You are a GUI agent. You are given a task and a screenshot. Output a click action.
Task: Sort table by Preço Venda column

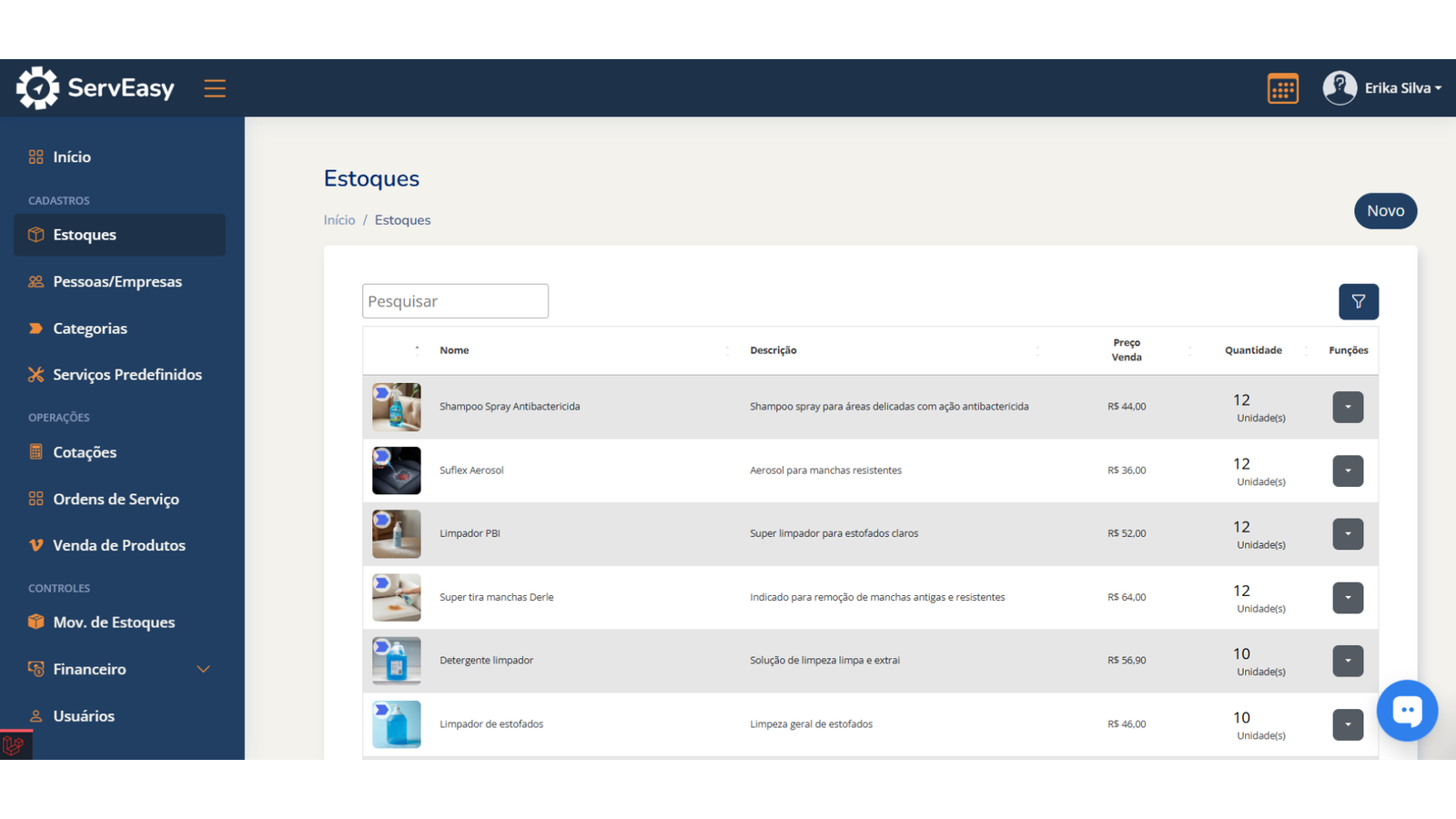point(1127,350)
